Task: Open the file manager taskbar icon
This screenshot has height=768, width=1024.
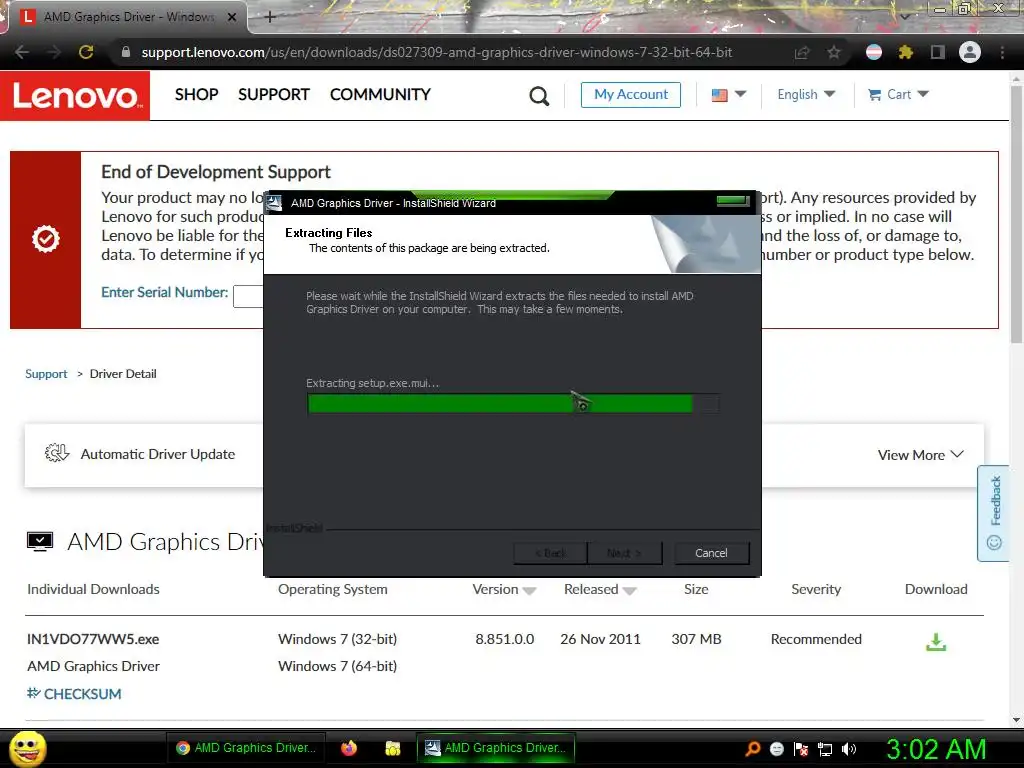Action: point(392,748)
